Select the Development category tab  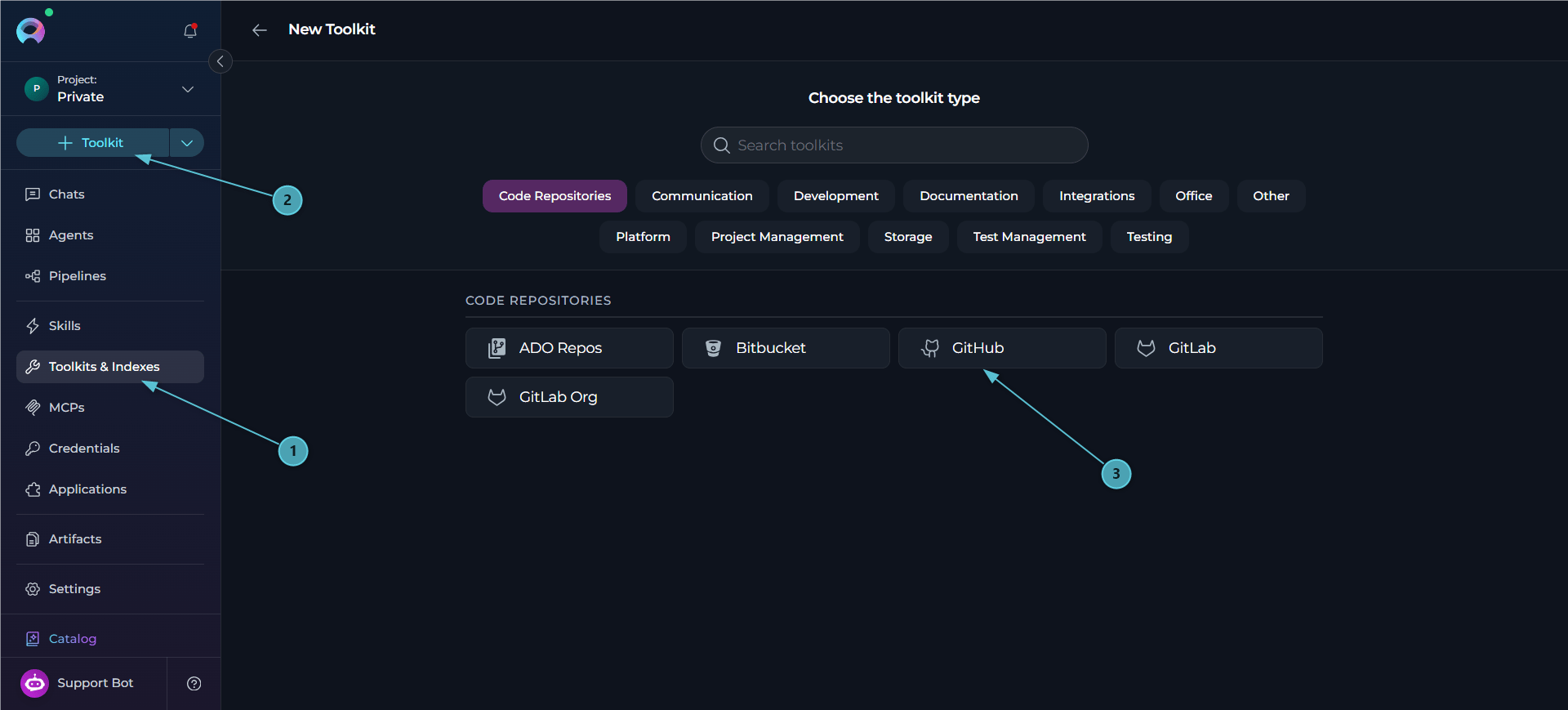click(x=836, y=196)
